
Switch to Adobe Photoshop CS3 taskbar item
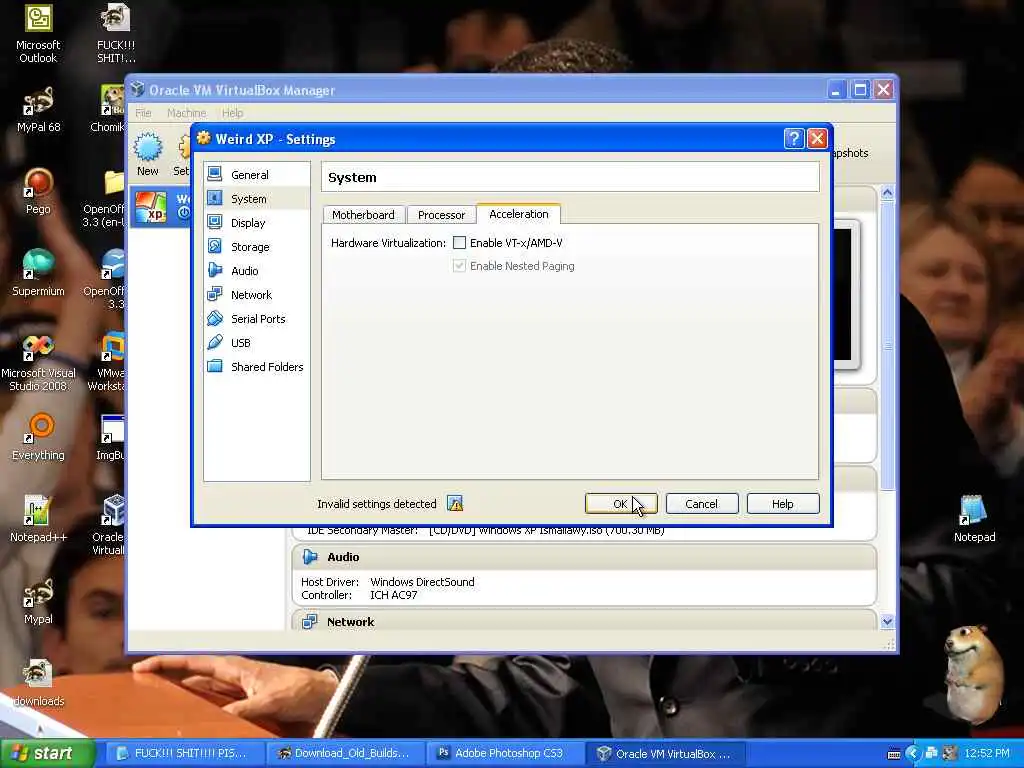pos(504,753)
